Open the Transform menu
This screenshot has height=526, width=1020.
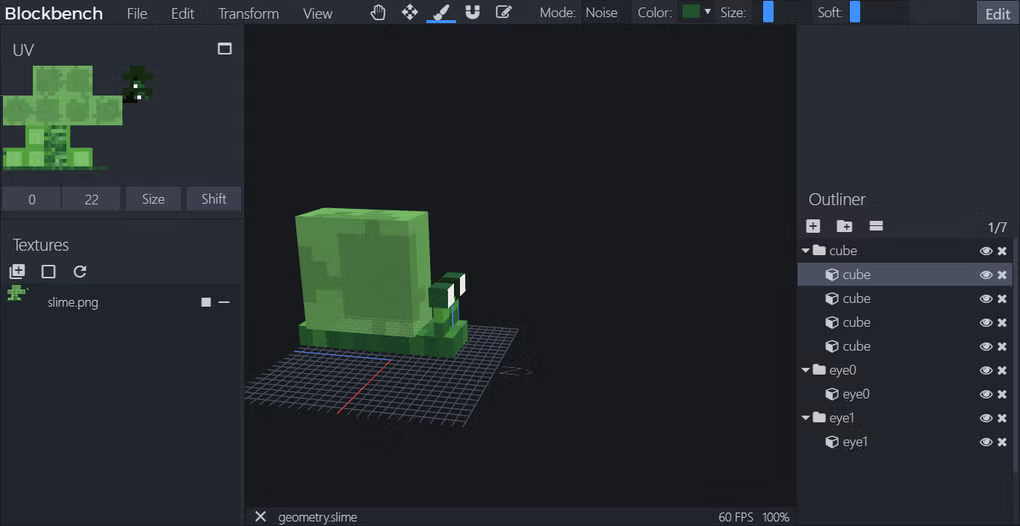(x=248, y=14)
